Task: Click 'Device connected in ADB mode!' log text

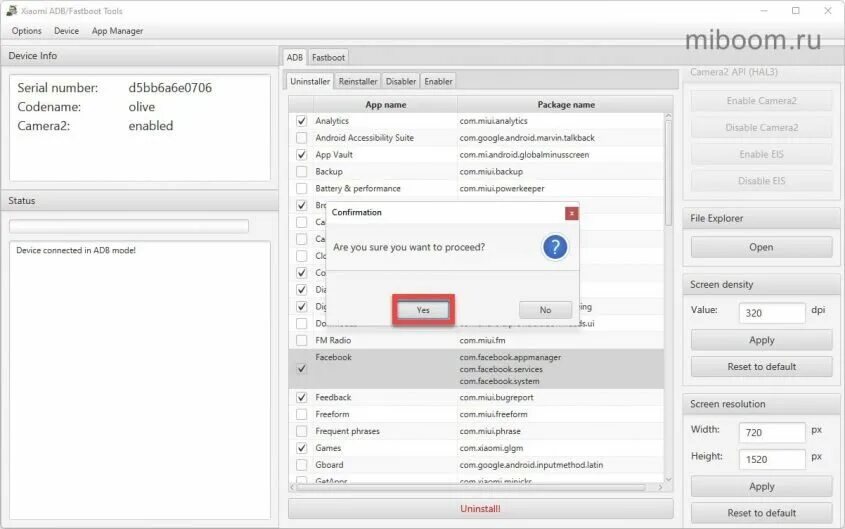Action: (76, 250)
